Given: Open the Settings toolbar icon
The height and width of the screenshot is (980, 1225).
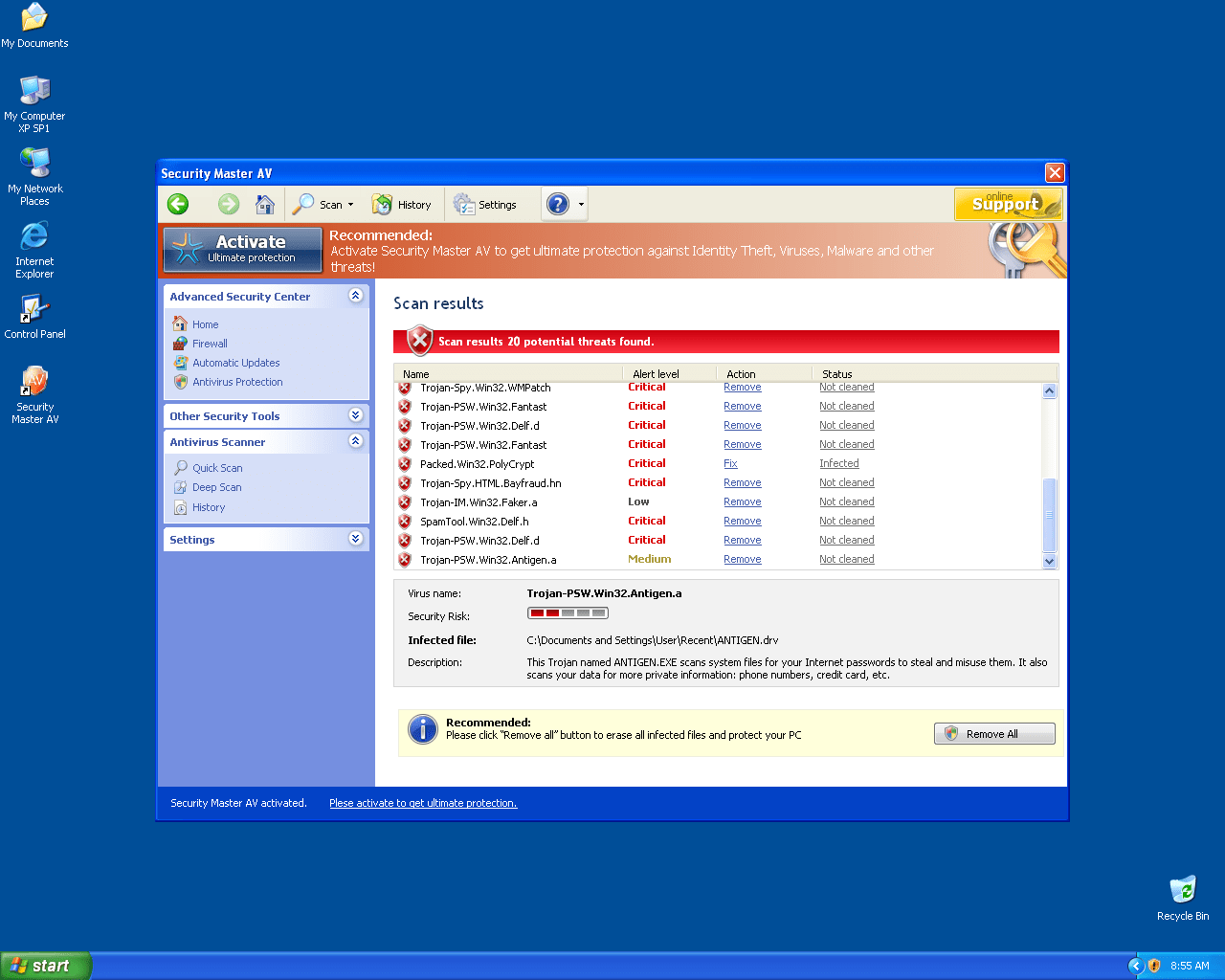Looking at the screenshot, I should click(x=485, y=204).
